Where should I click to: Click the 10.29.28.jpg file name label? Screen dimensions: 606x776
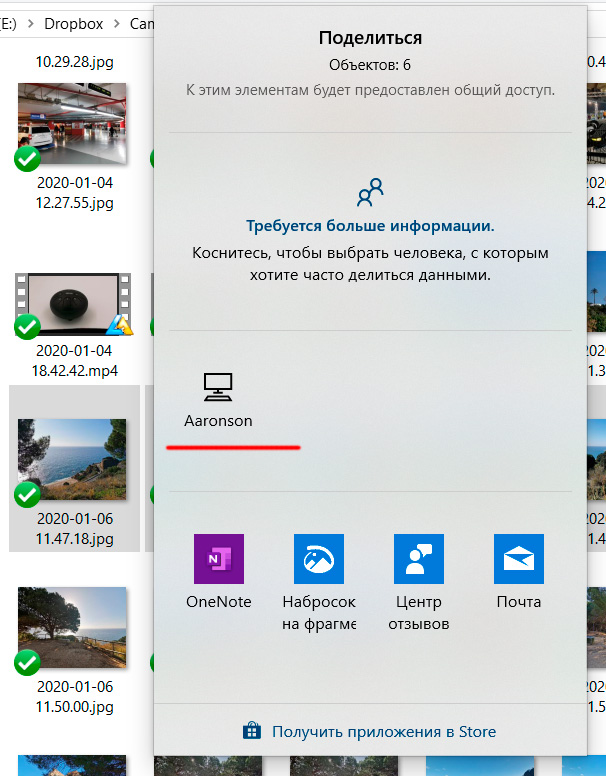click(x=74, y=62)
